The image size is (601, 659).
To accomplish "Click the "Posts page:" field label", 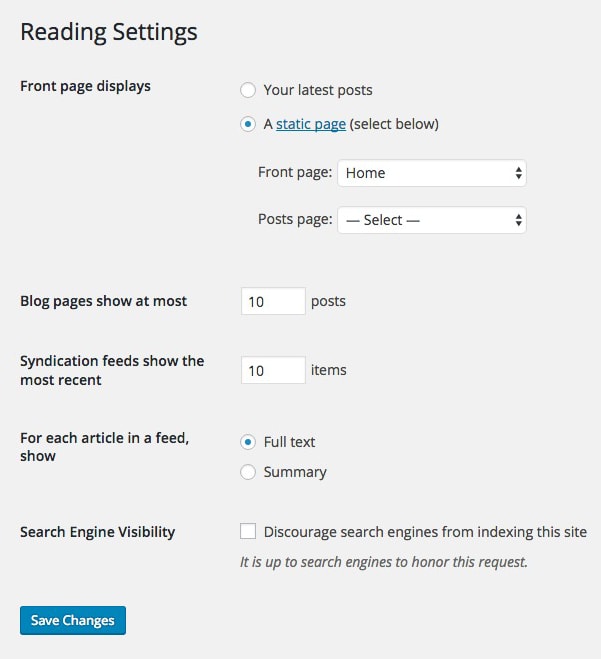I will tap(295, 219).
